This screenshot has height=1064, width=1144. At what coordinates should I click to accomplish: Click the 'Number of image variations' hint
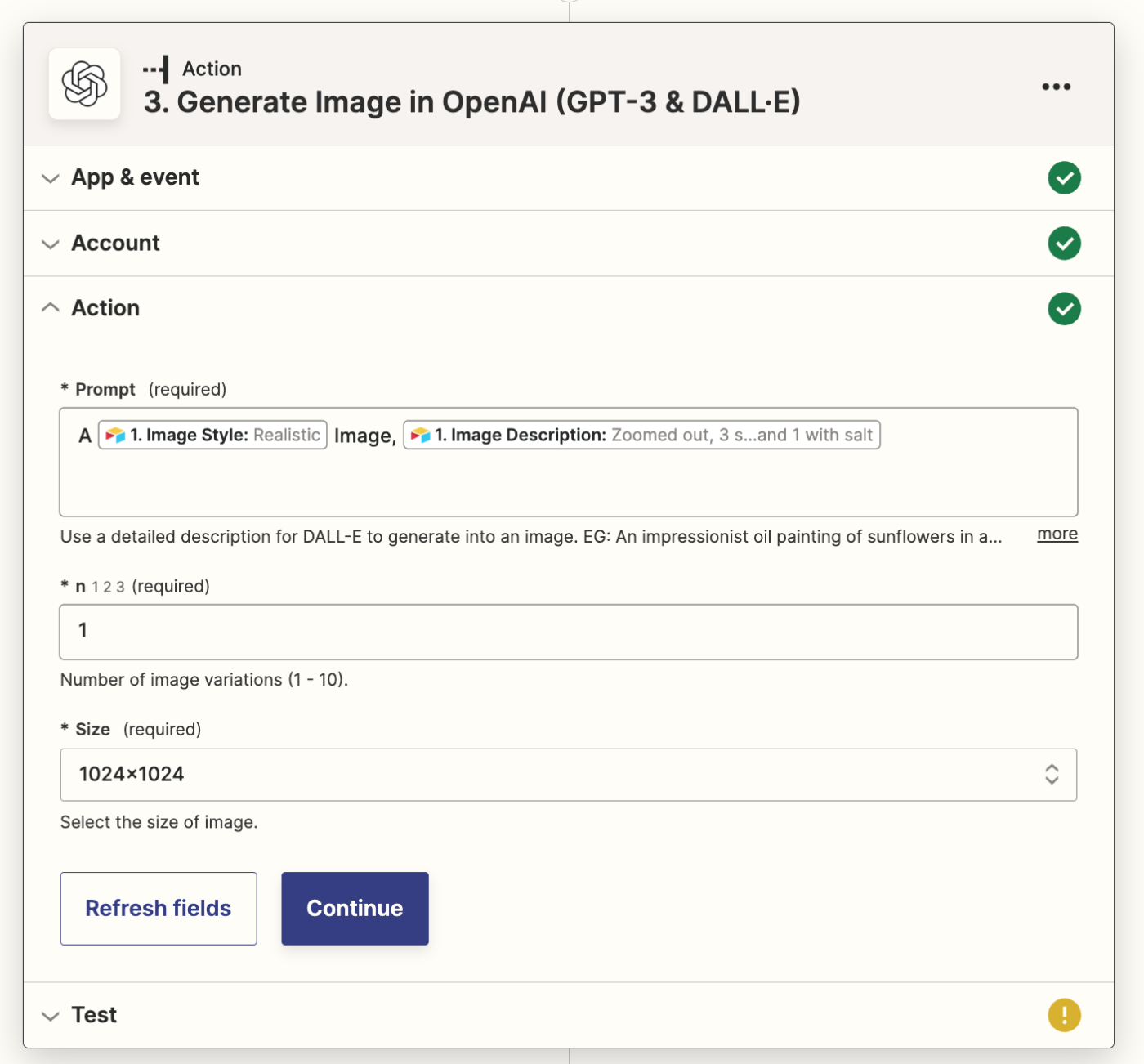click(x=204, y=680)
